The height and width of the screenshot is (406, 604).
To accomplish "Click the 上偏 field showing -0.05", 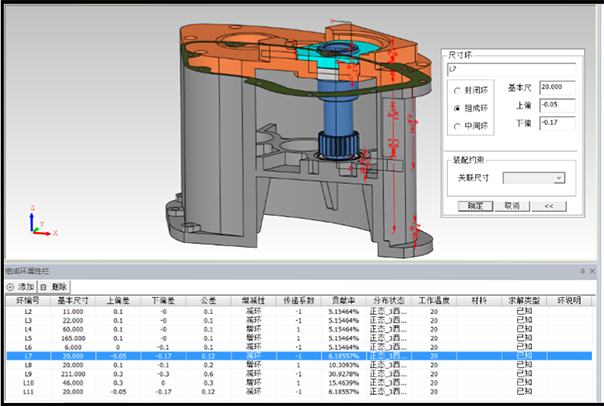I will [x=556, y=105].
